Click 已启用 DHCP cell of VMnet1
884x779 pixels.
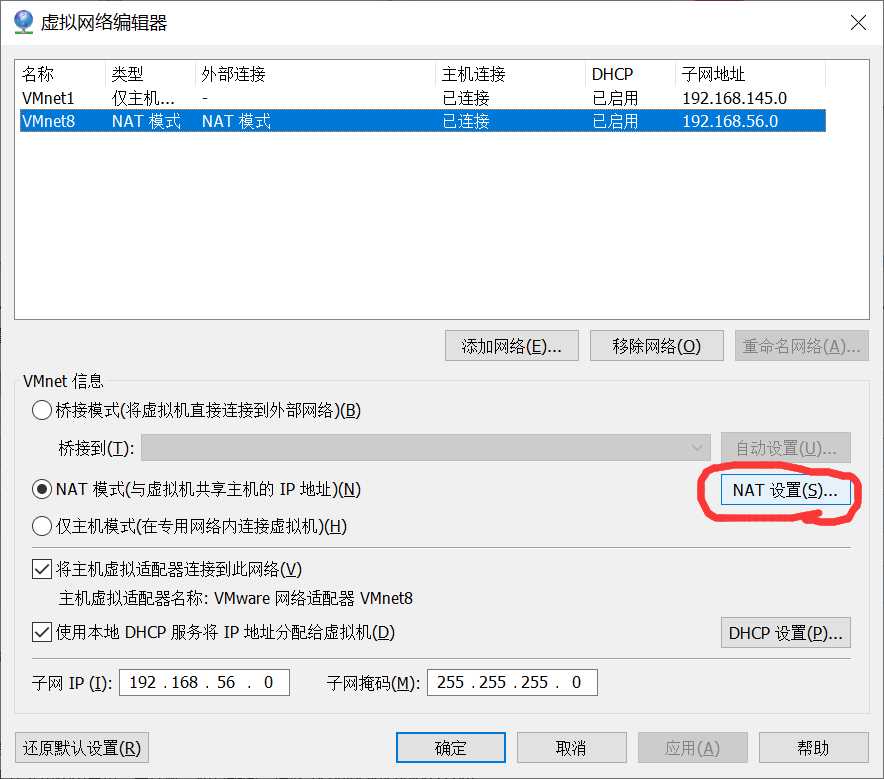615,98
